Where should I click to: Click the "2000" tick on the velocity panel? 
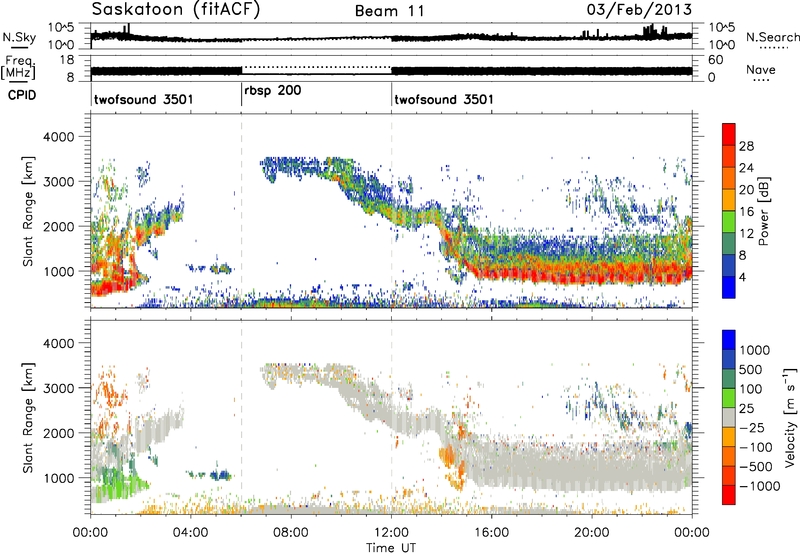58,433
